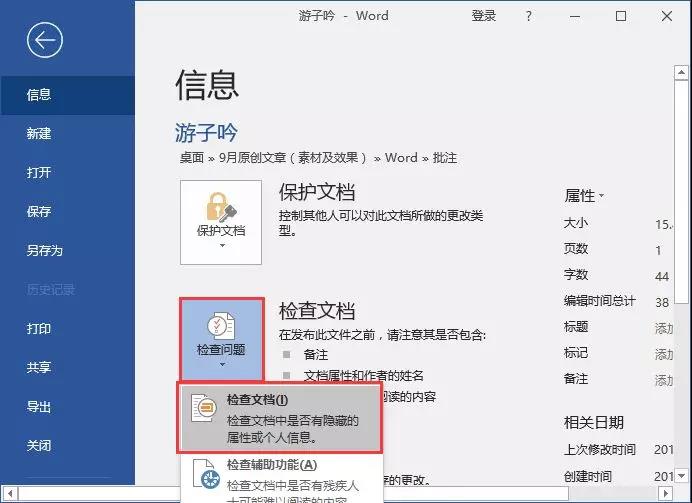Open the 另存为 page
This screenshot has height=503, width=692.
(x=45, y=251)
